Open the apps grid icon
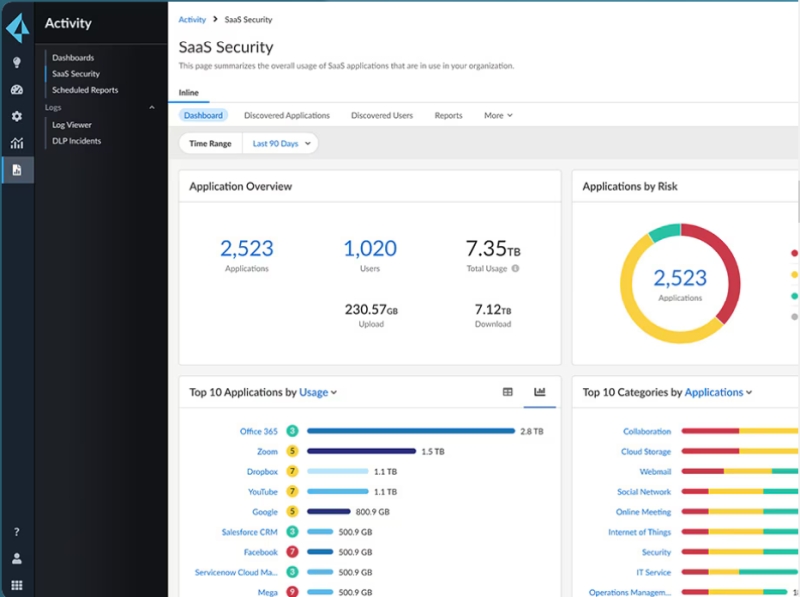The height and width of the screenshot is (597, 800). 17,585
